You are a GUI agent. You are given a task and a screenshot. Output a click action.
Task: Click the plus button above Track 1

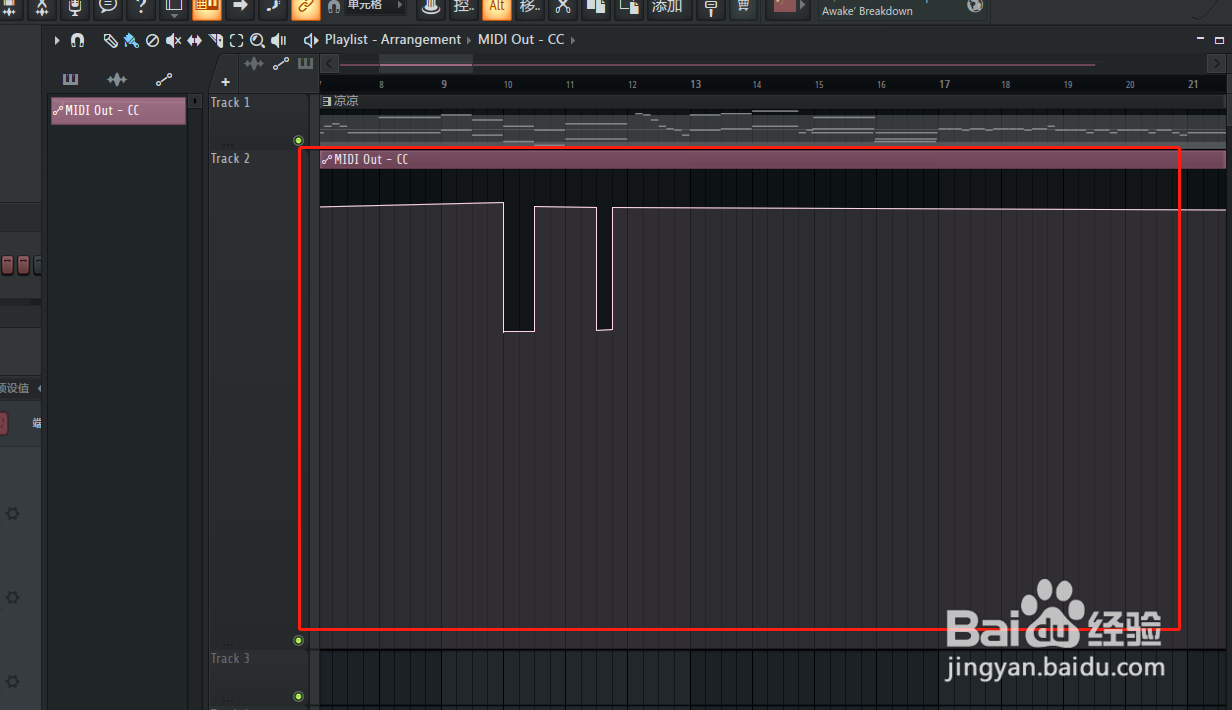(x=225, y=82)
